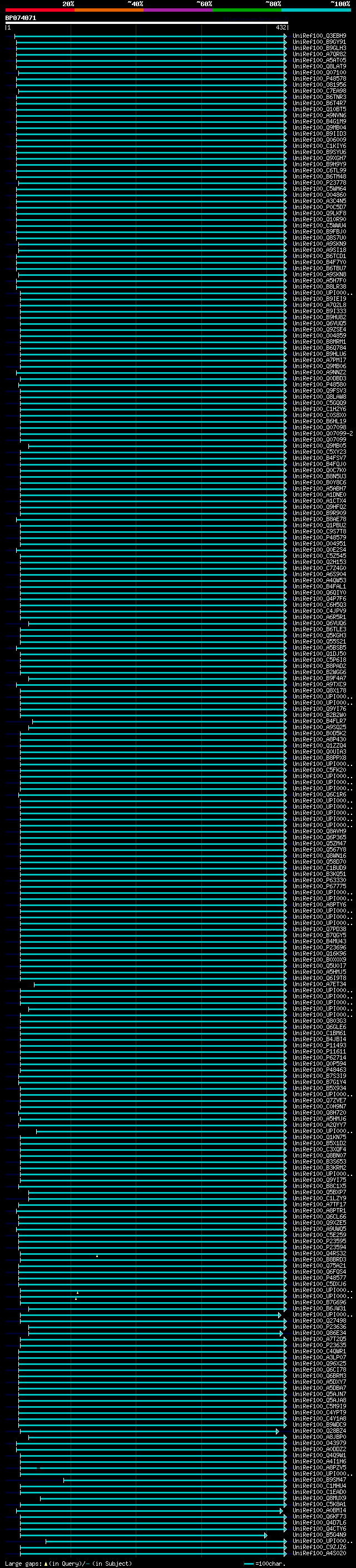The height and width of the screenshot is (1568, 356).
Task: Open hit UniRef100_Q8LAT9
Action: (319, 66)
